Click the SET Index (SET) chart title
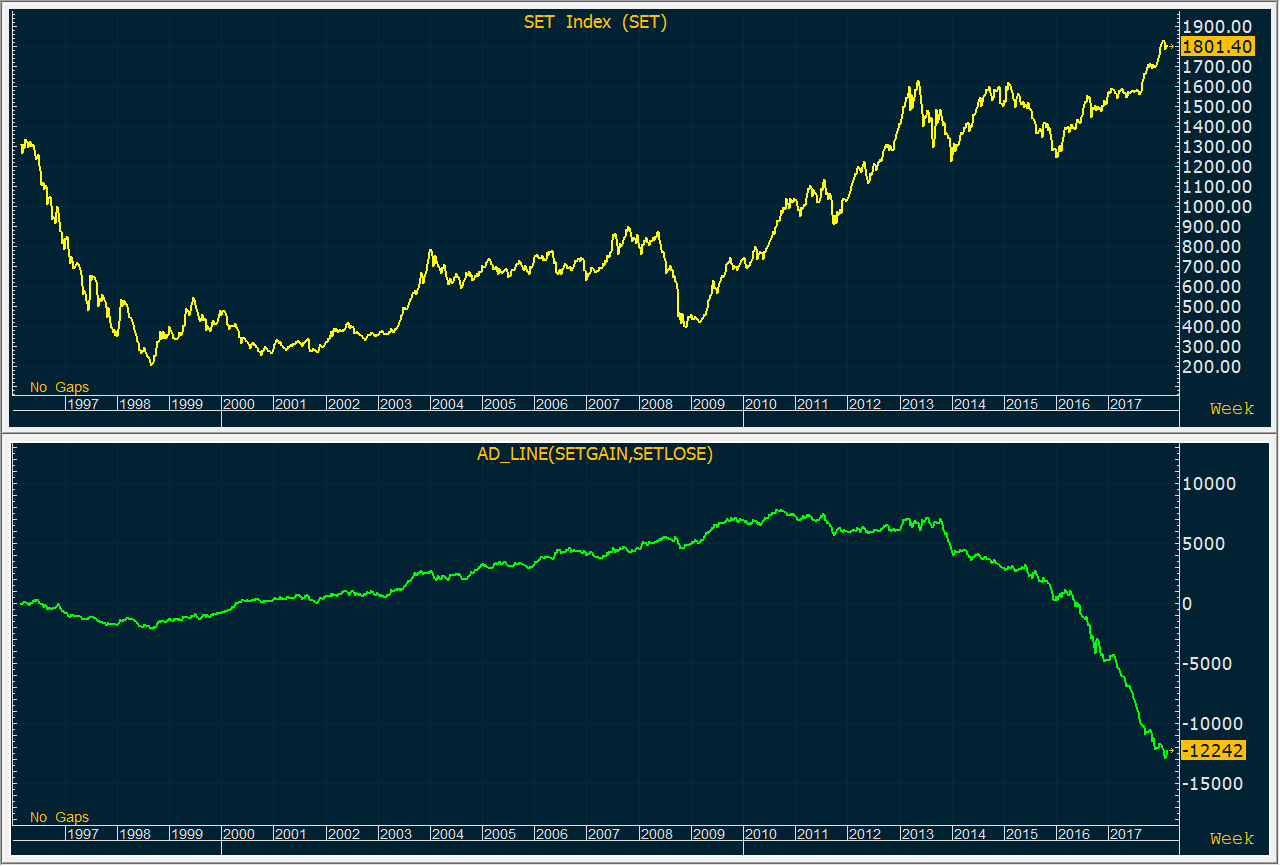Screen dimensions: 1280x866 tap(595, 22)
